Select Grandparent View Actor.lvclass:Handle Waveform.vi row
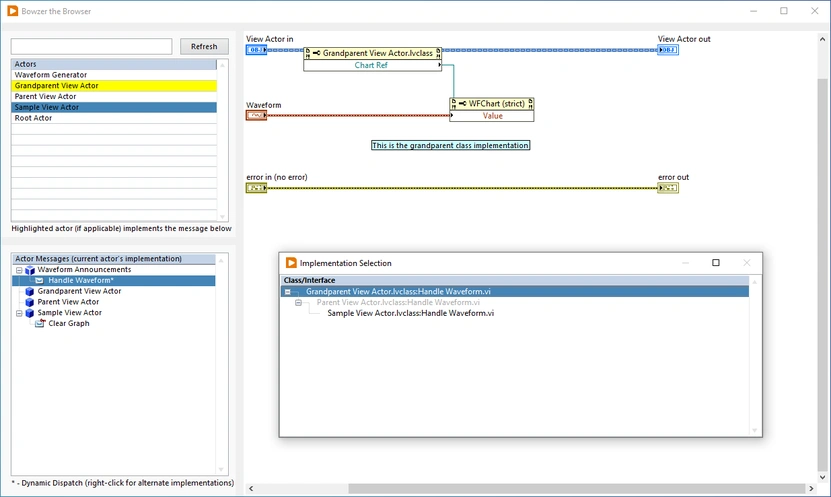 [x=515, y=291]
